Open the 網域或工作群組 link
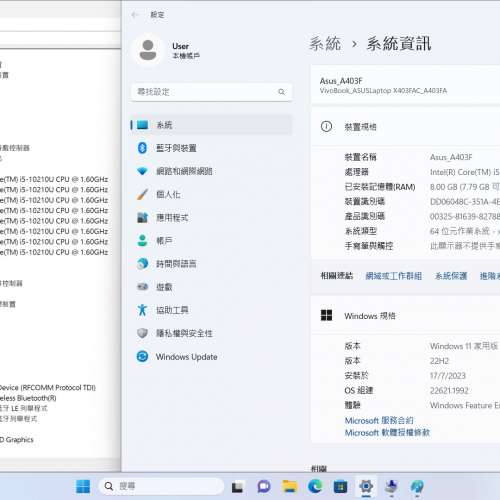 point(394,276)
